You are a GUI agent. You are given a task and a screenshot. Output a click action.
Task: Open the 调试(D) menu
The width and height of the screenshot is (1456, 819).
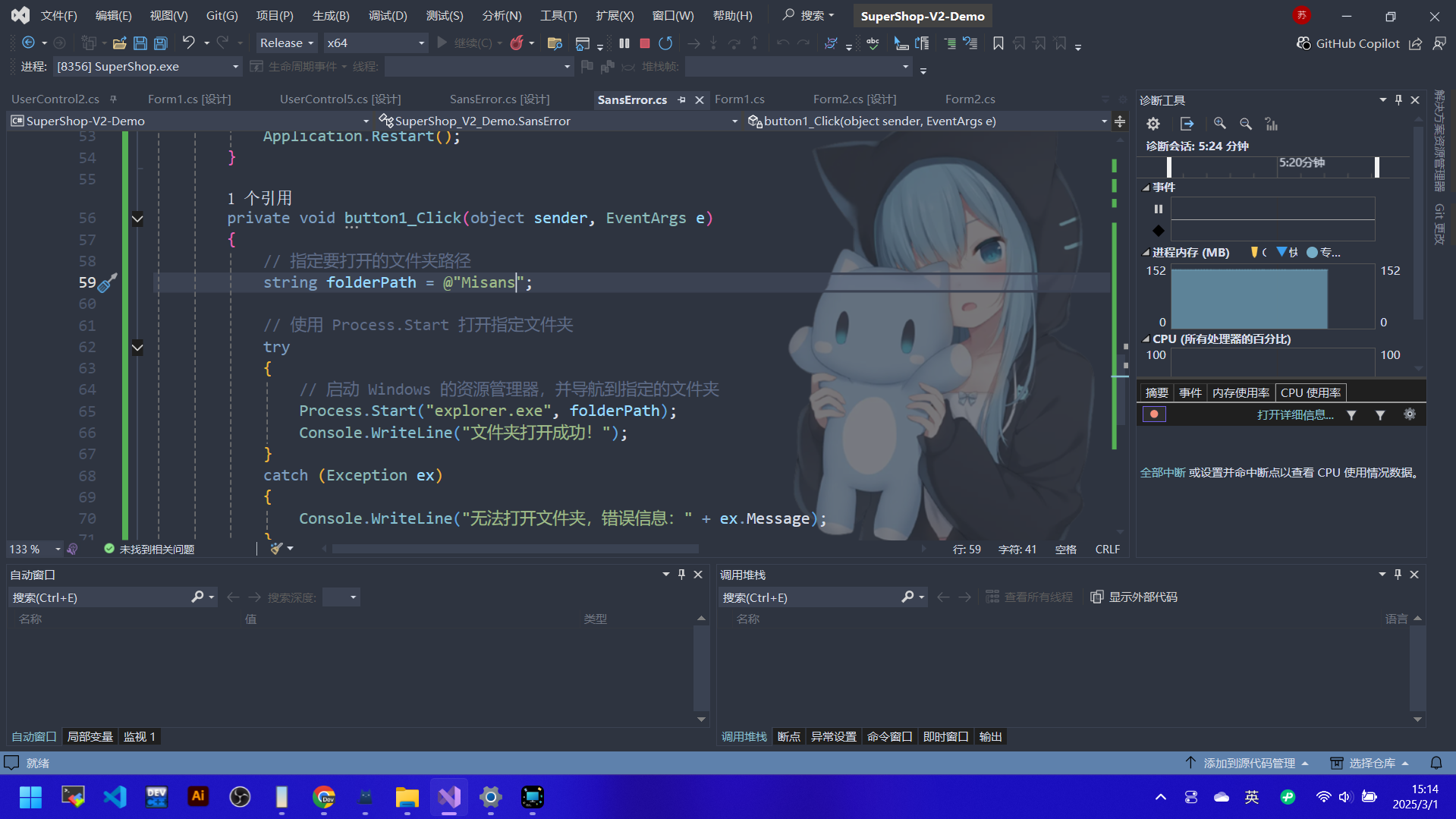(388, 16)
